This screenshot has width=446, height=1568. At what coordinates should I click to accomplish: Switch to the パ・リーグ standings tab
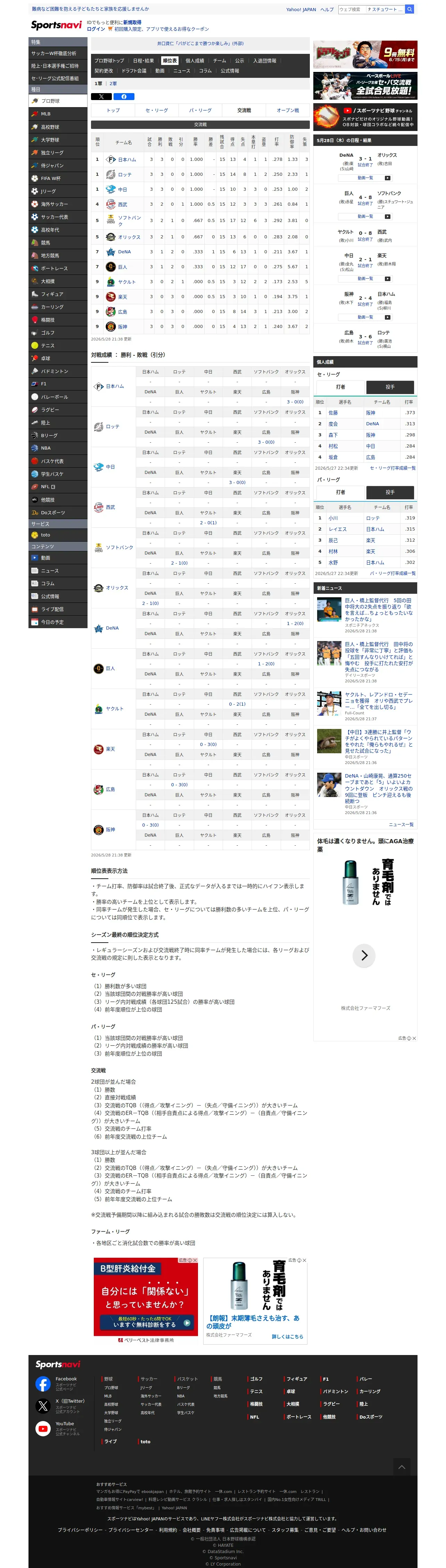pyautogui.click(x=200, y=110)
